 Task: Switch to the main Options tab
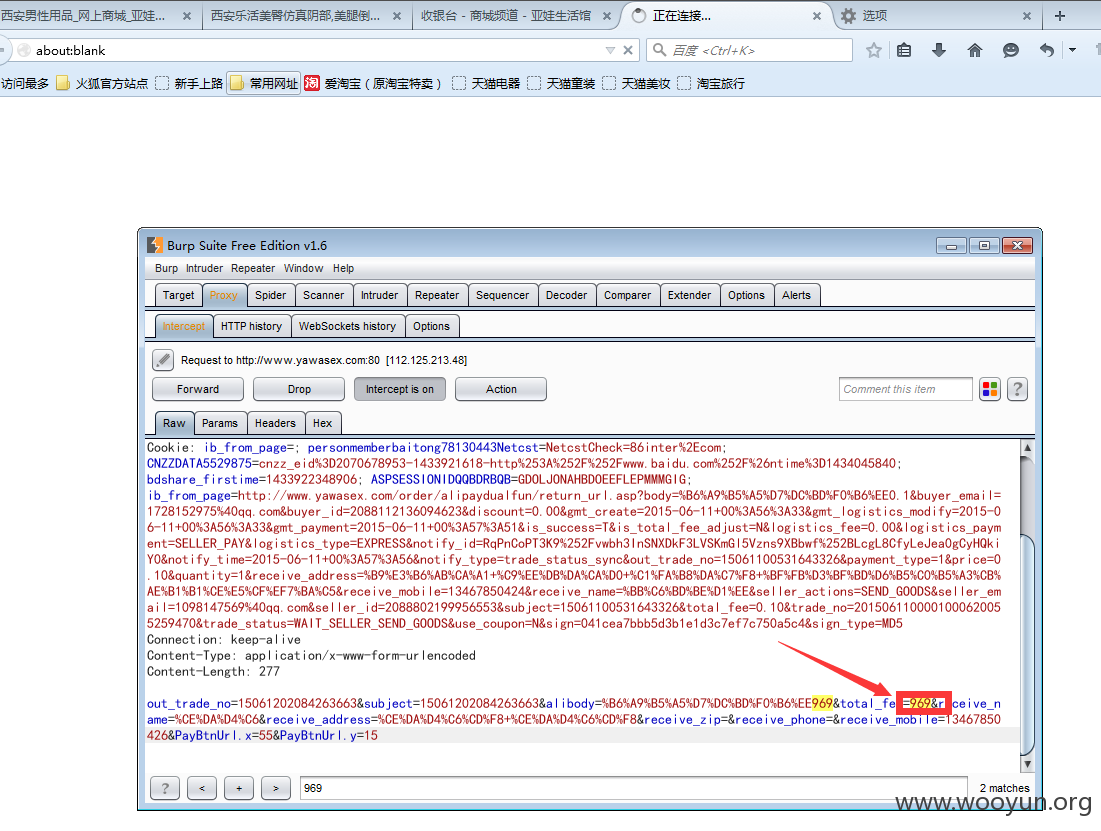pyautogui.click(x=746, y=295)
